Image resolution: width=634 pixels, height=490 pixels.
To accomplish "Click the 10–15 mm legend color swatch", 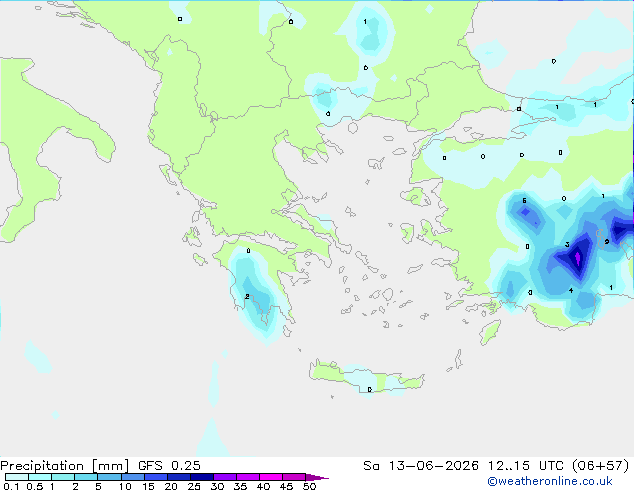I will [133, 477].
